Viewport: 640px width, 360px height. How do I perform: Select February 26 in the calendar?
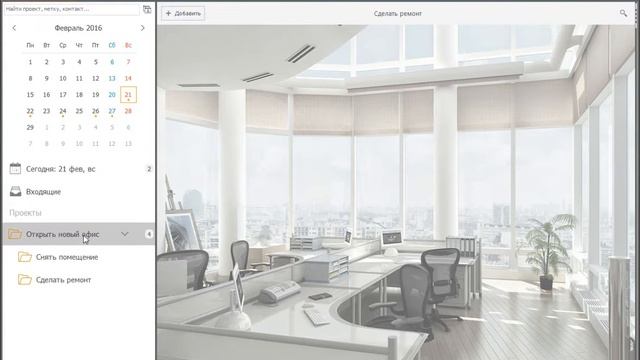click(96, 111)
